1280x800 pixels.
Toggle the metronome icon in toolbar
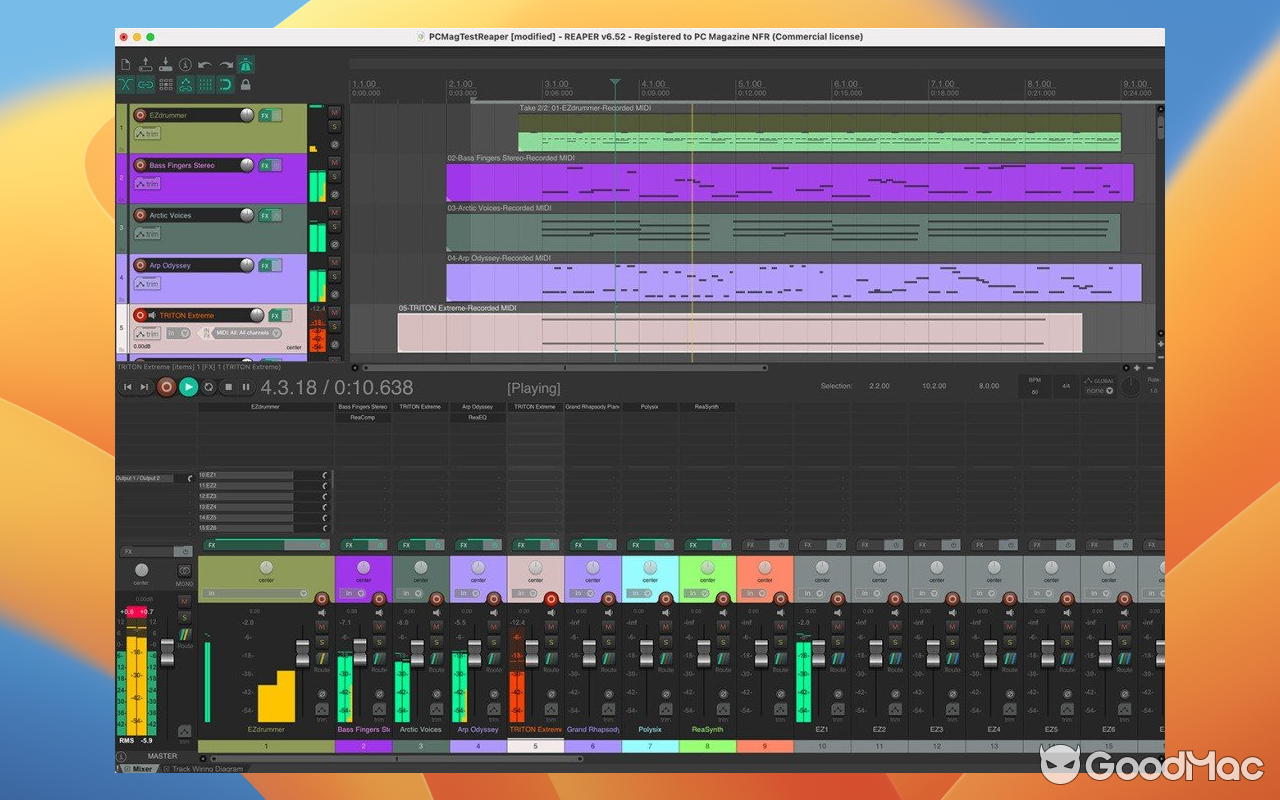click(245, 65)
